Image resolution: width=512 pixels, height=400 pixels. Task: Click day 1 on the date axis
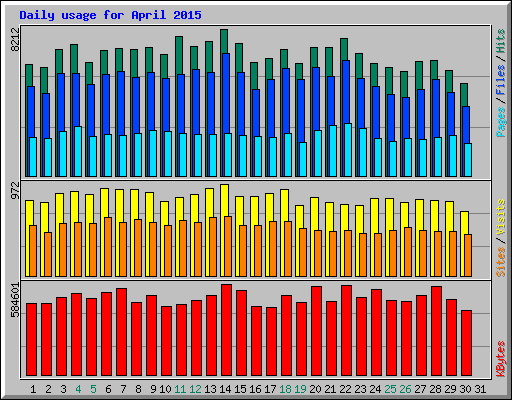pos(33,389)
